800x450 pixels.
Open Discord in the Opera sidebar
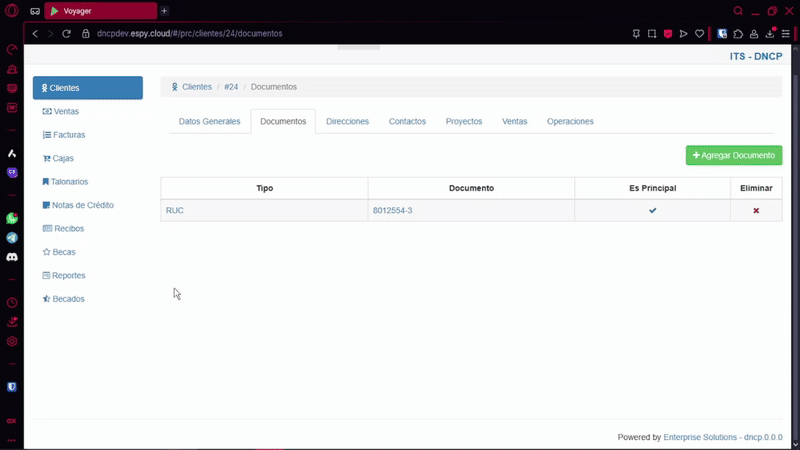click(x=12, y=257)
